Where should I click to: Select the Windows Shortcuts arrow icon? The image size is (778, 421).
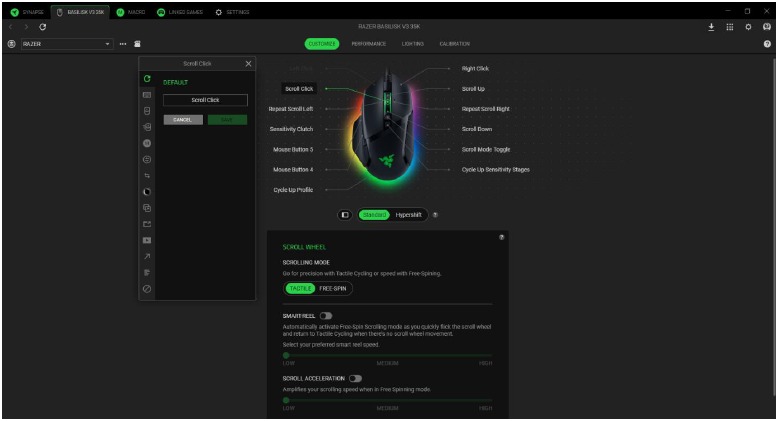pos(147,256)
